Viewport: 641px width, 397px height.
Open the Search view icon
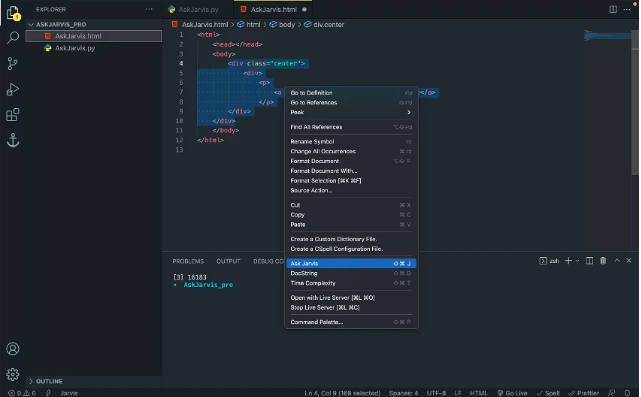[13, 38]
